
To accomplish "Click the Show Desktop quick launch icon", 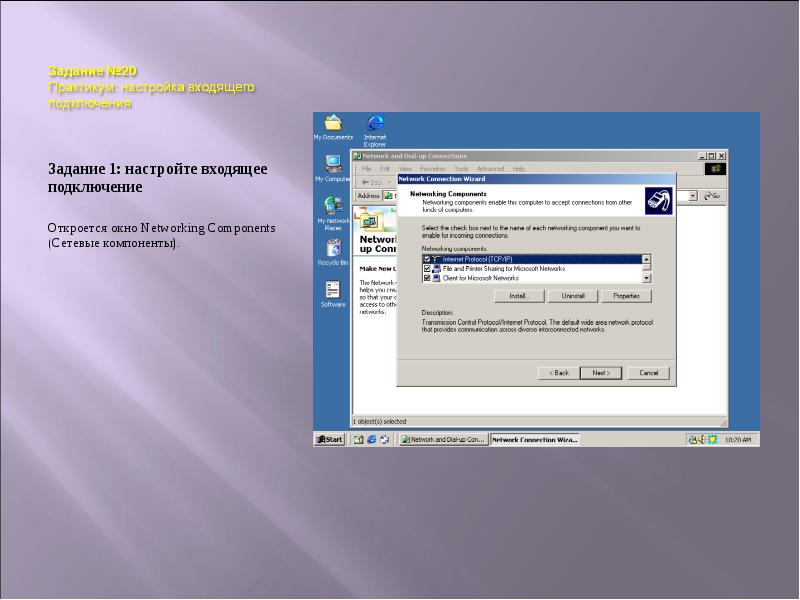I will [359, 439].
